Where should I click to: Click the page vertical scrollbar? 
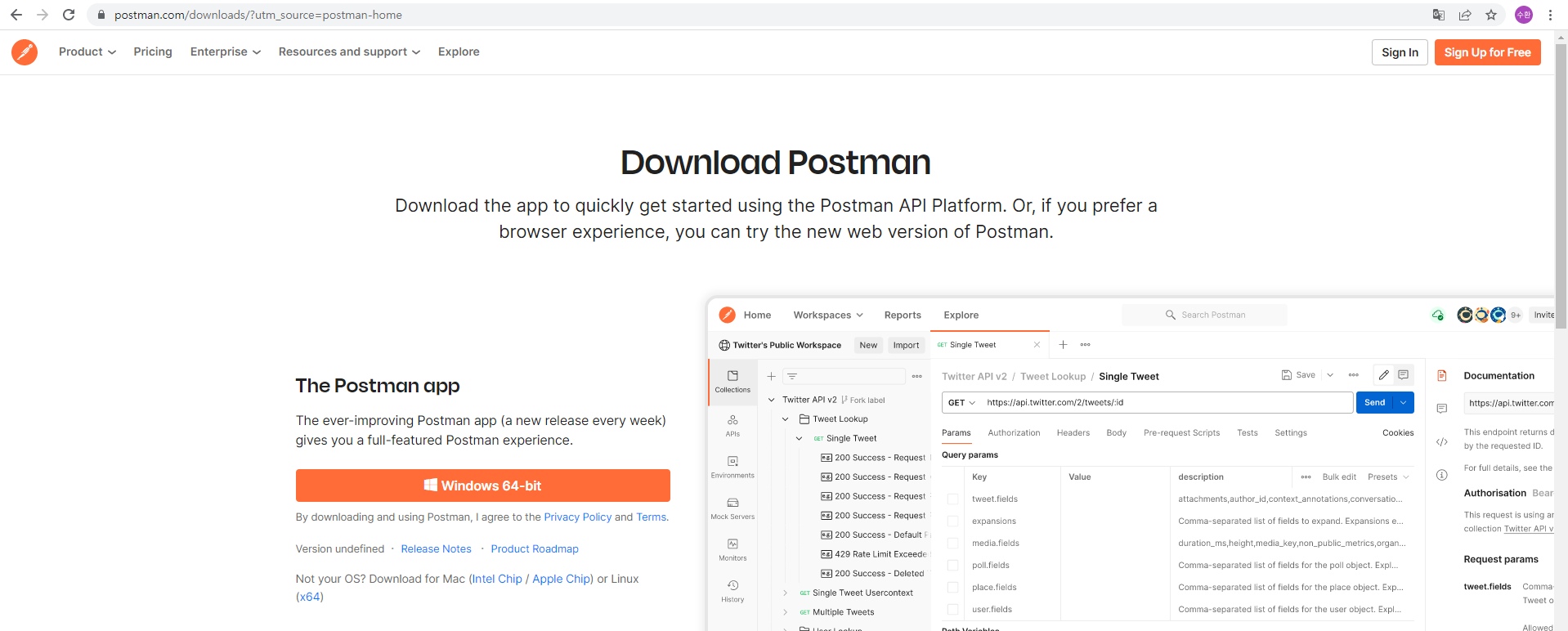(x=1561, y=188)
